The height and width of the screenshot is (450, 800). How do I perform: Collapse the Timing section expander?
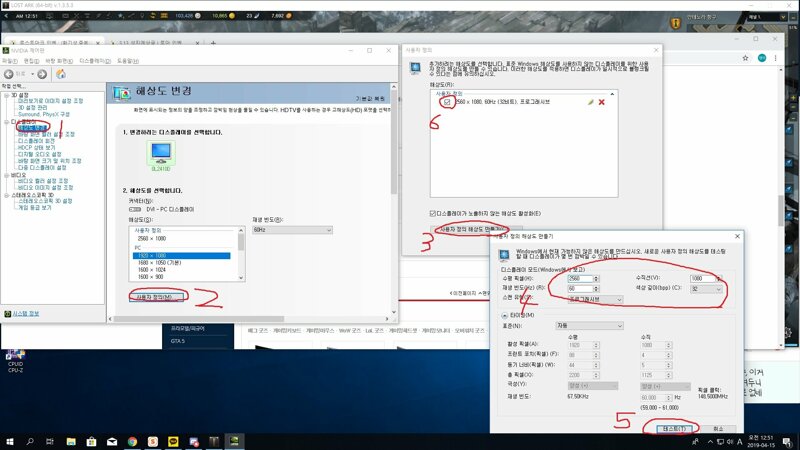504,315
